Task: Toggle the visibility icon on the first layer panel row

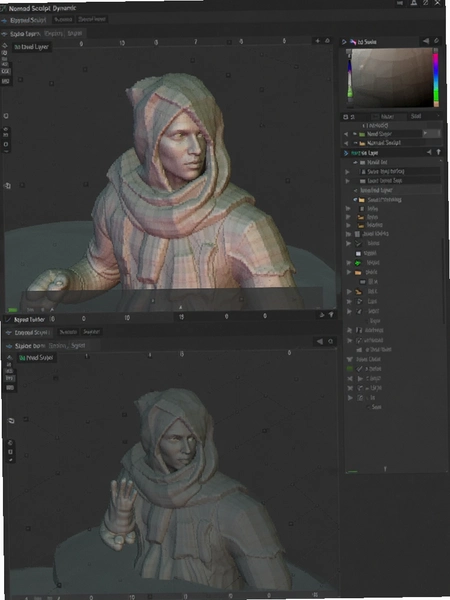Action: tap(355, 163)
